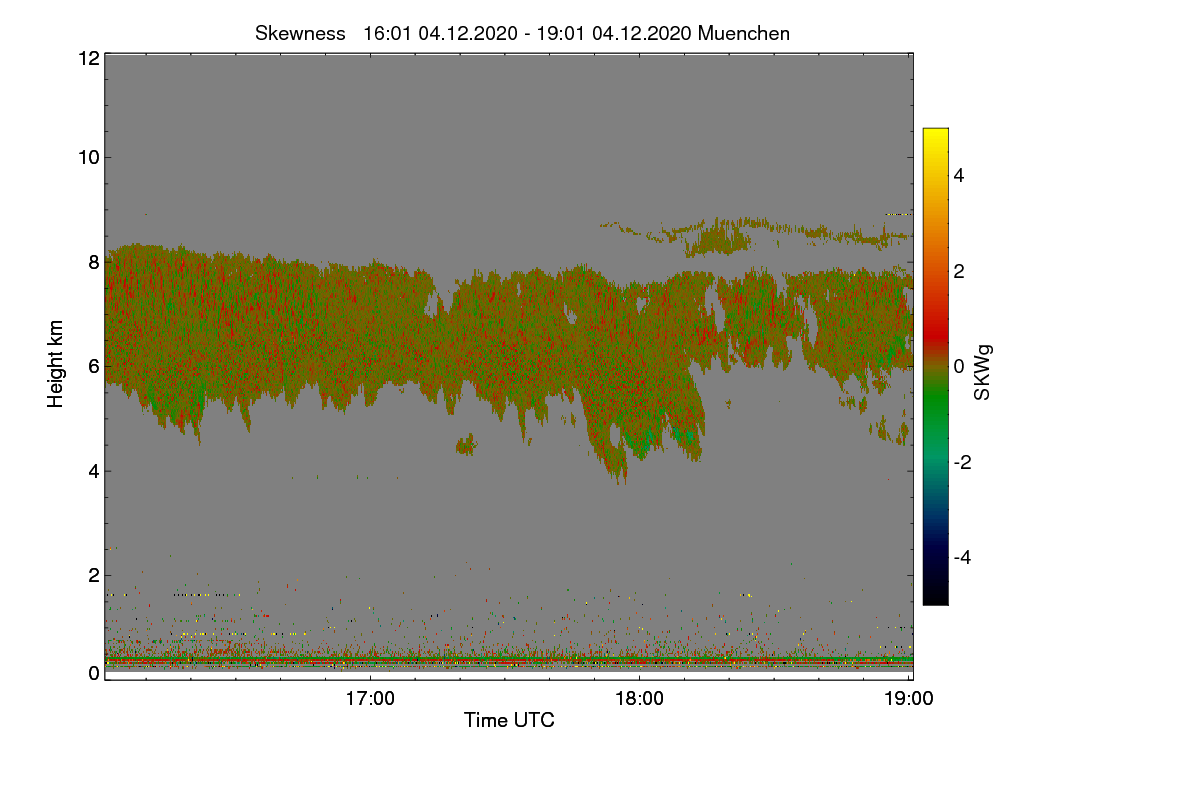Image resolution: width=1200 pixels, height=800 pixels.
Task: Click the 'Time UTC' axis label
Action: 509,720
